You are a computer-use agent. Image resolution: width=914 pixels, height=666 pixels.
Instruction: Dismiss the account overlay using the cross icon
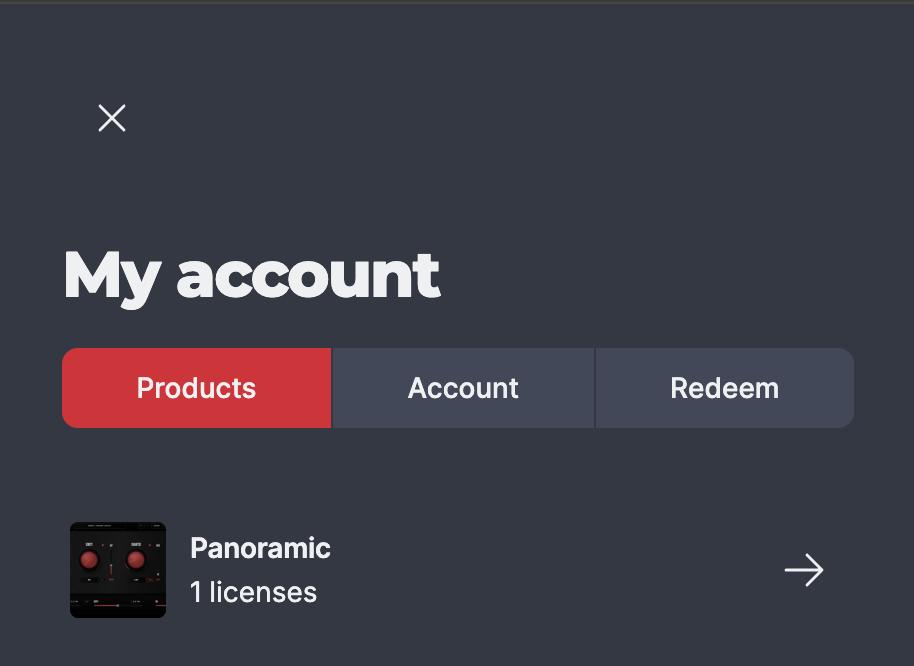(111, 118)
